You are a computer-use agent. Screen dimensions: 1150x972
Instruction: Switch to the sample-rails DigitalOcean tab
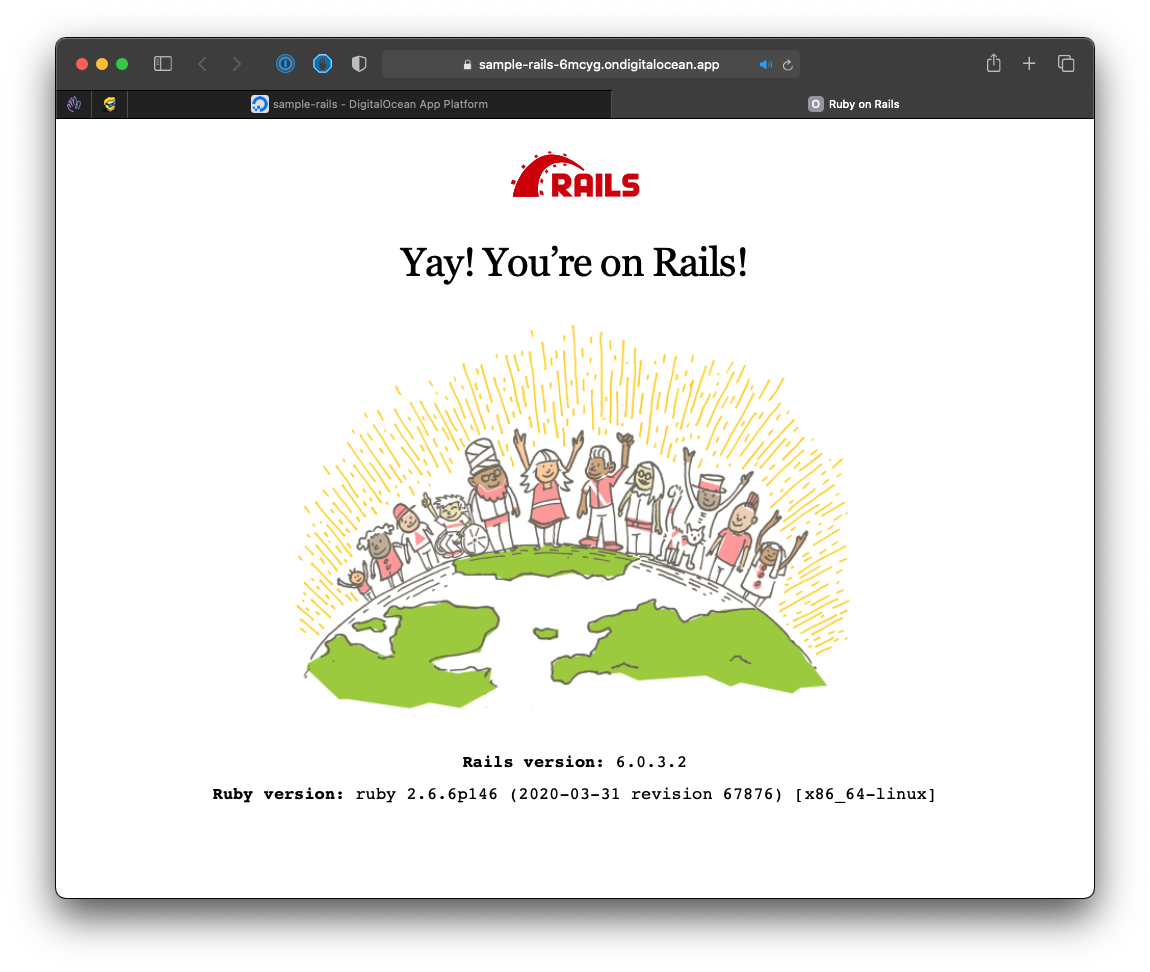370,104
